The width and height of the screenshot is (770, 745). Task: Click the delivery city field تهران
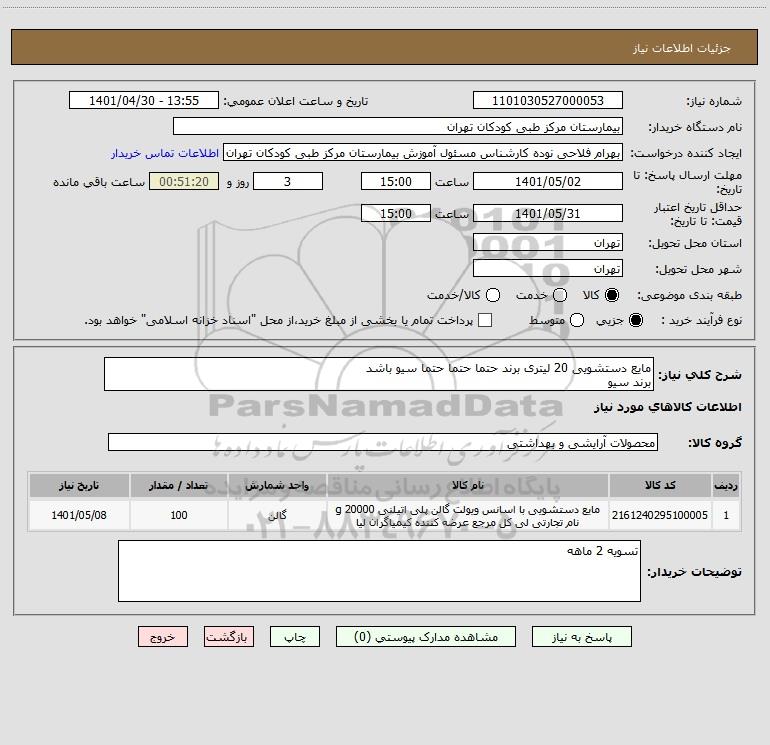548,269
